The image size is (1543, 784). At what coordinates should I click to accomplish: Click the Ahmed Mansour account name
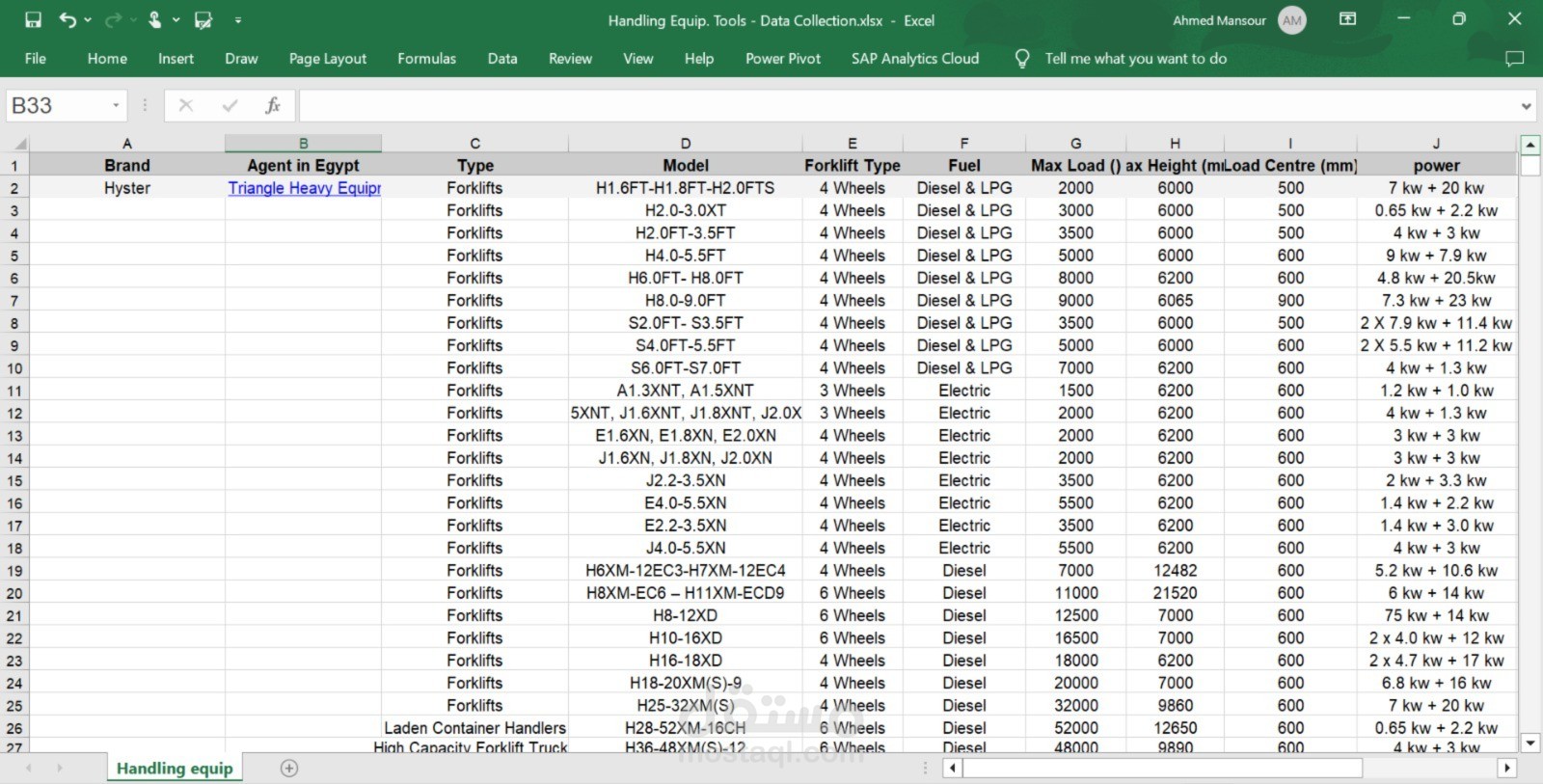tap(1219, 20)
